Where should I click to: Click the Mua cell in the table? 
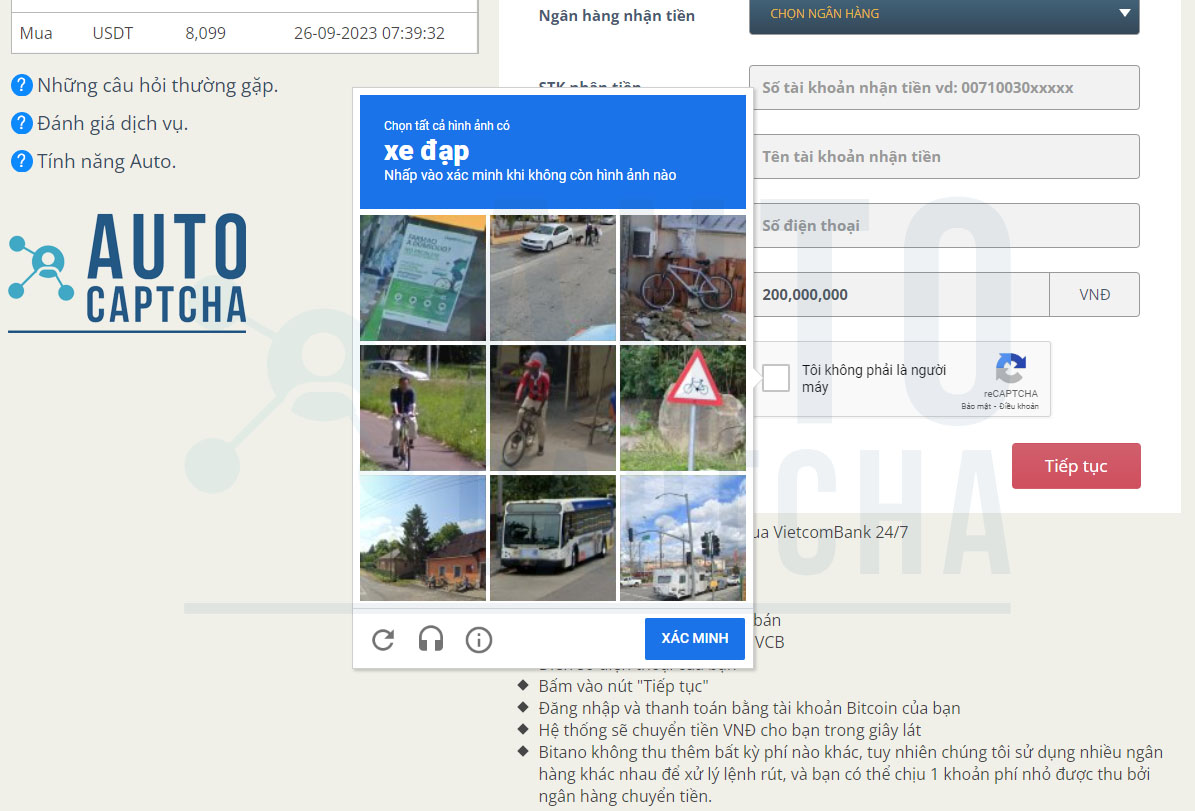click(x=36, y=34)
